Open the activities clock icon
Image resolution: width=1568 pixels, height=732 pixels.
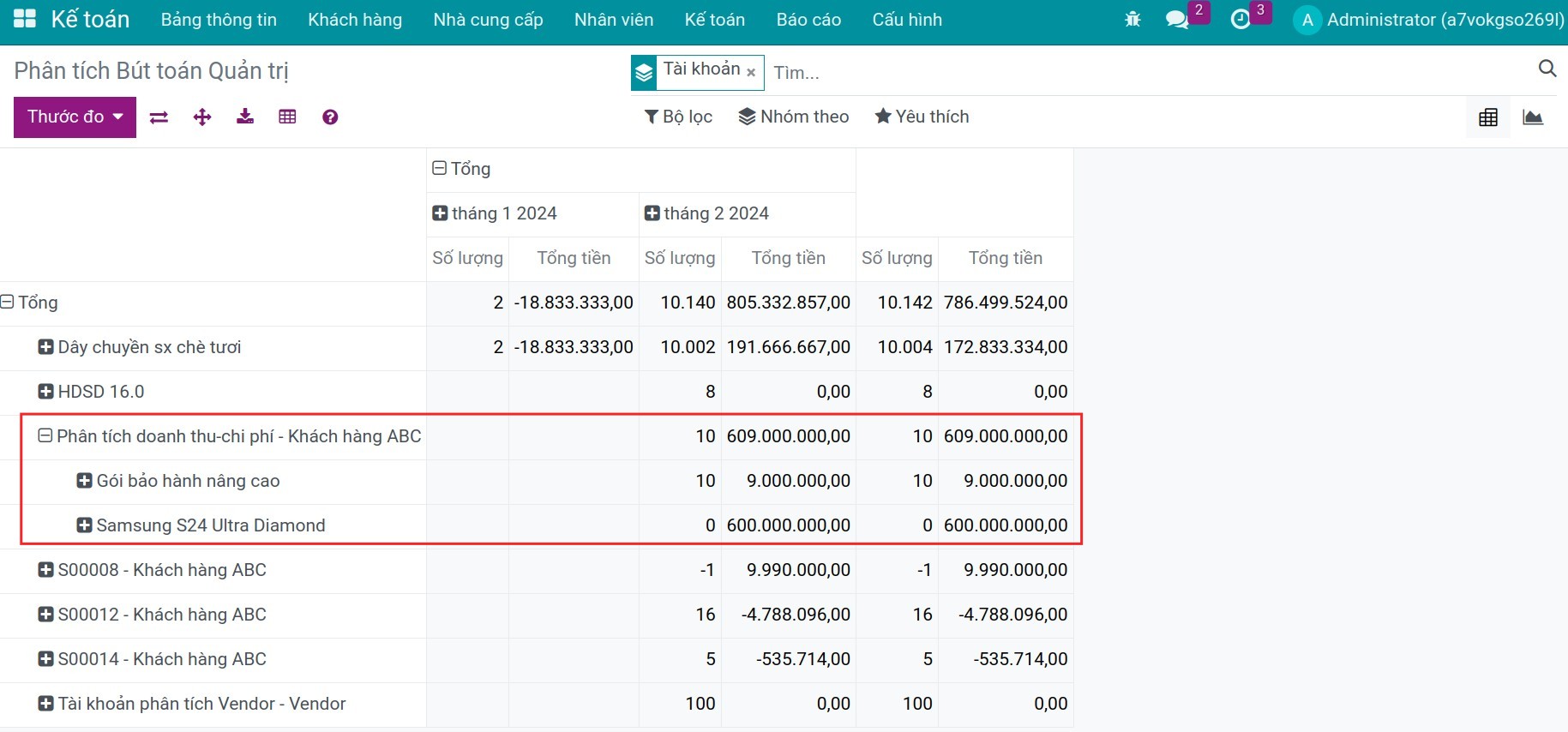coord(1241,19)
